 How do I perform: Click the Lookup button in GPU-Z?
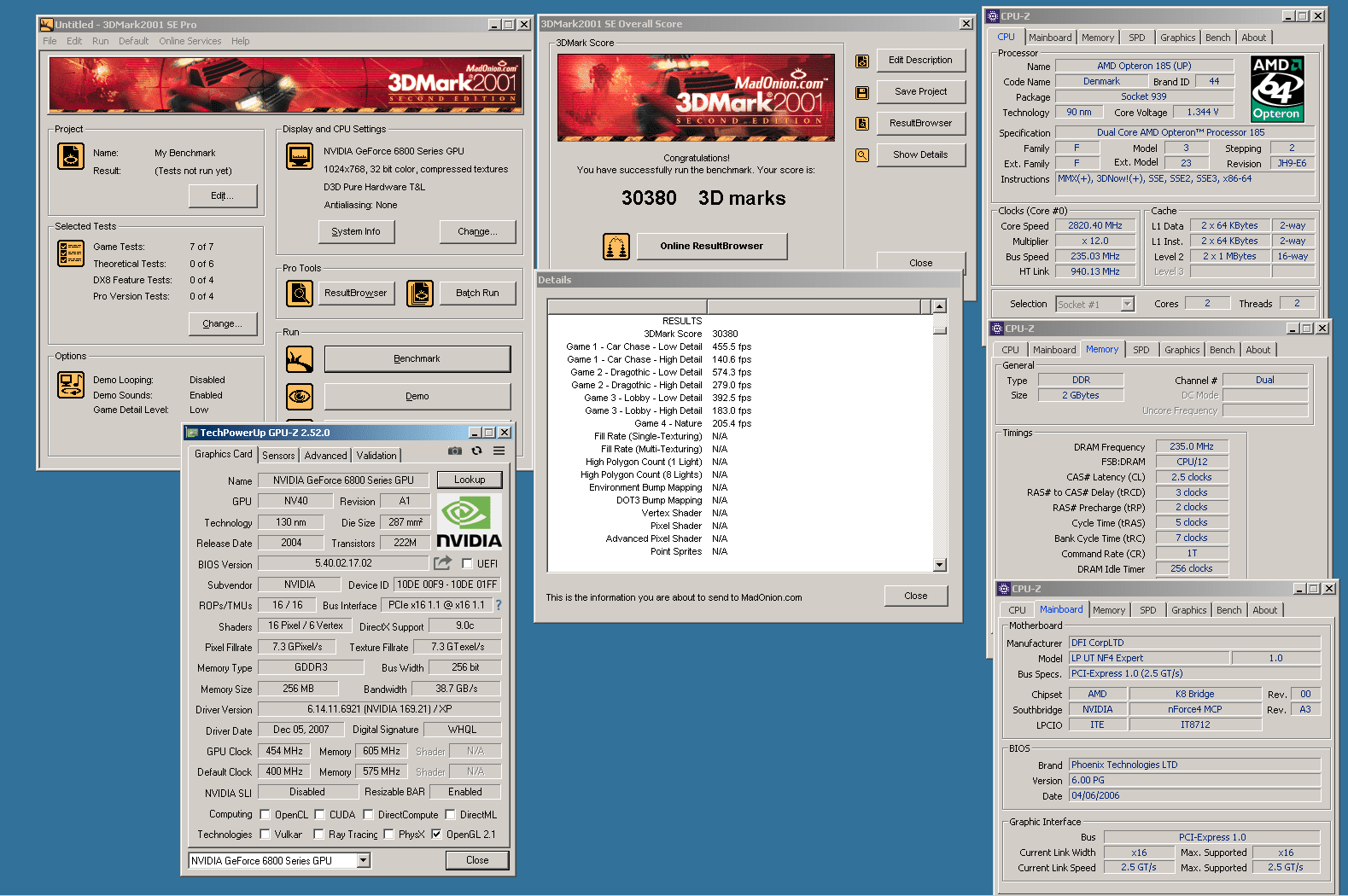pyautogui.click(x=470, y=480)
